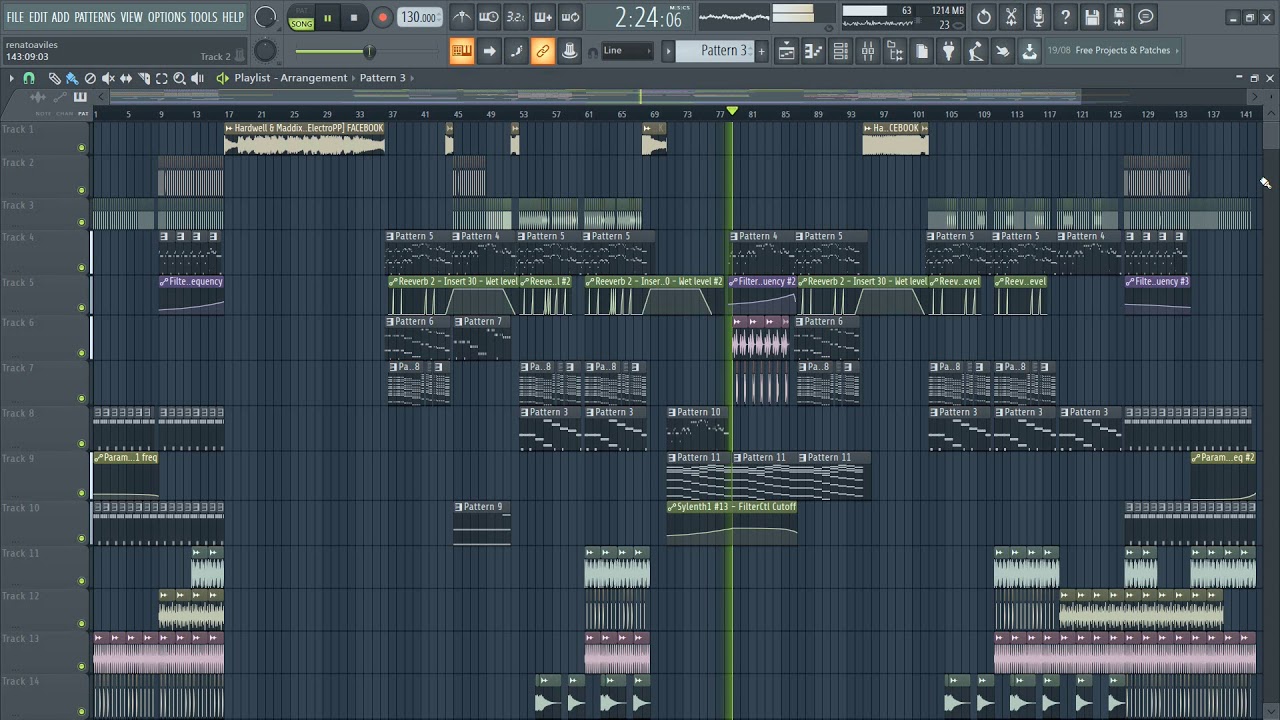1280x720 pixels.
Task: Toggle wait for input before playing
Action: 489,16
